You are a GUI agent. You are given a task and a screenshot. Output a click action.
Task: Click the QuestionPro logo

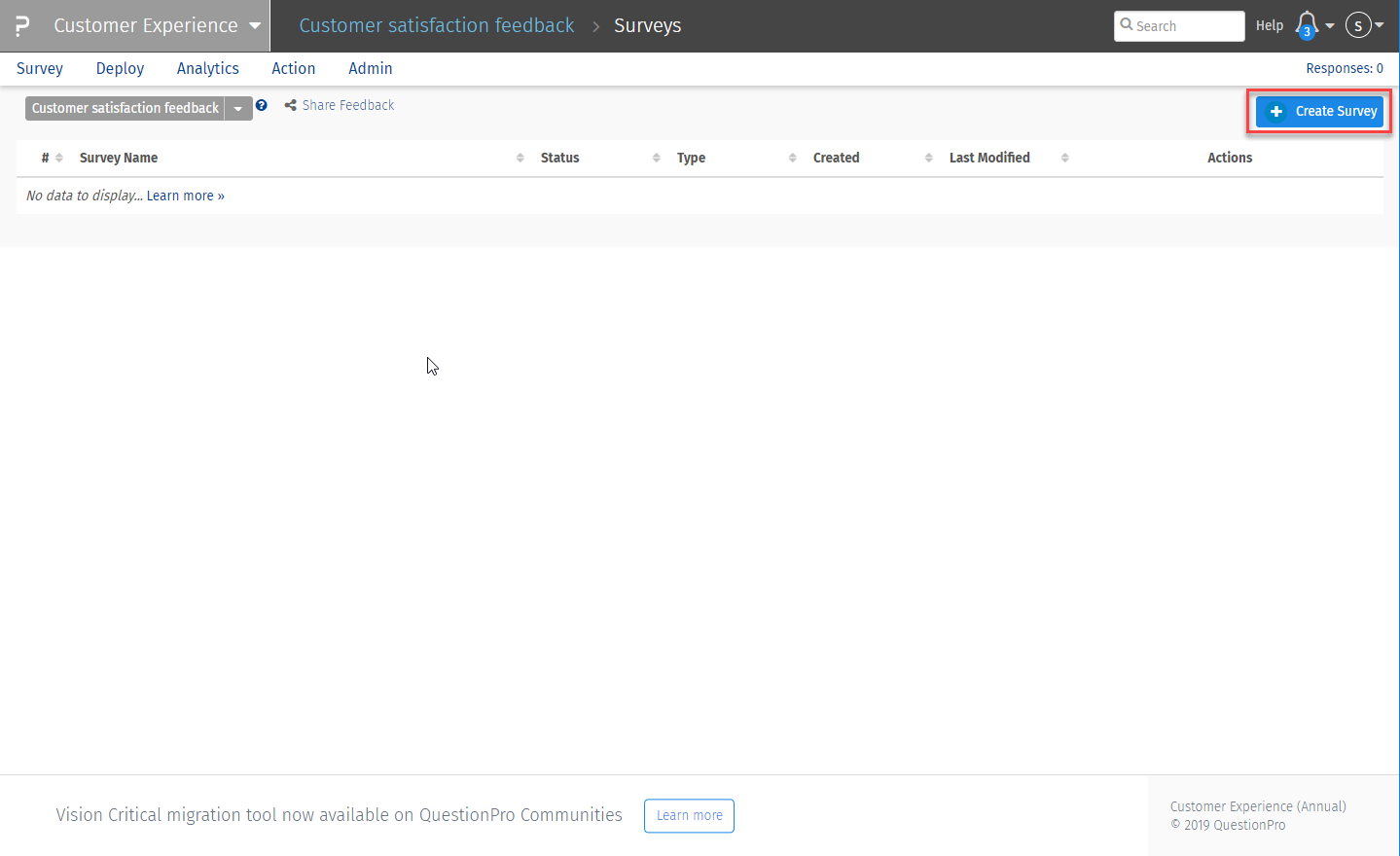coord(19,25)
